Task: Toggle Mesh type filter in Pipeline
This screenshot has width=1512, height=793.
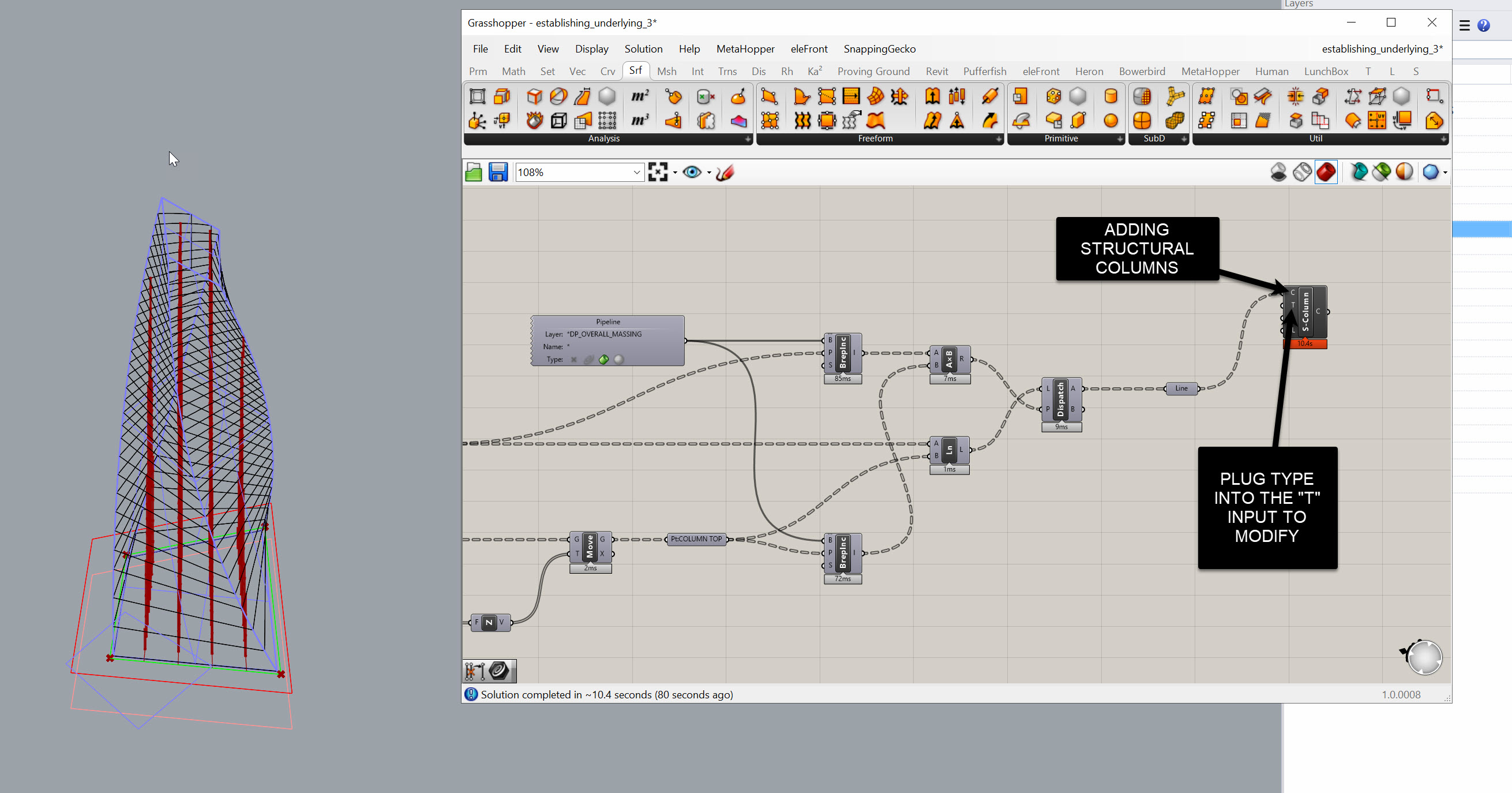Action: point(618,360)
